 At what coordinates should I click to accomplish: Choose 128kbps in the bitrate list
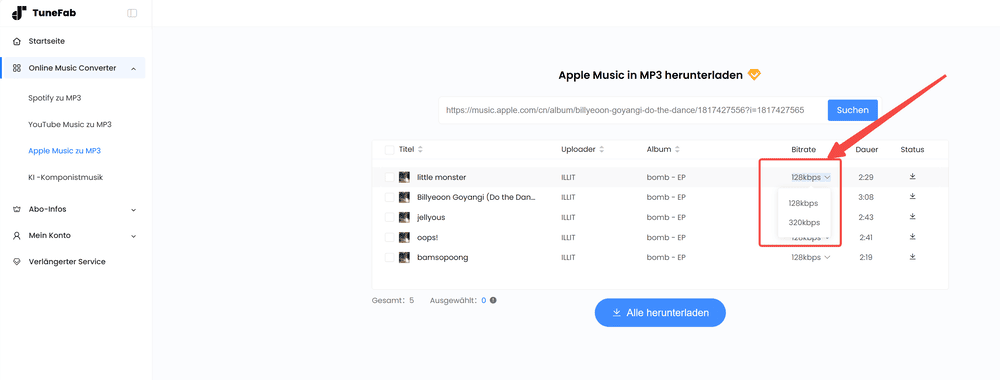point(804,203)
